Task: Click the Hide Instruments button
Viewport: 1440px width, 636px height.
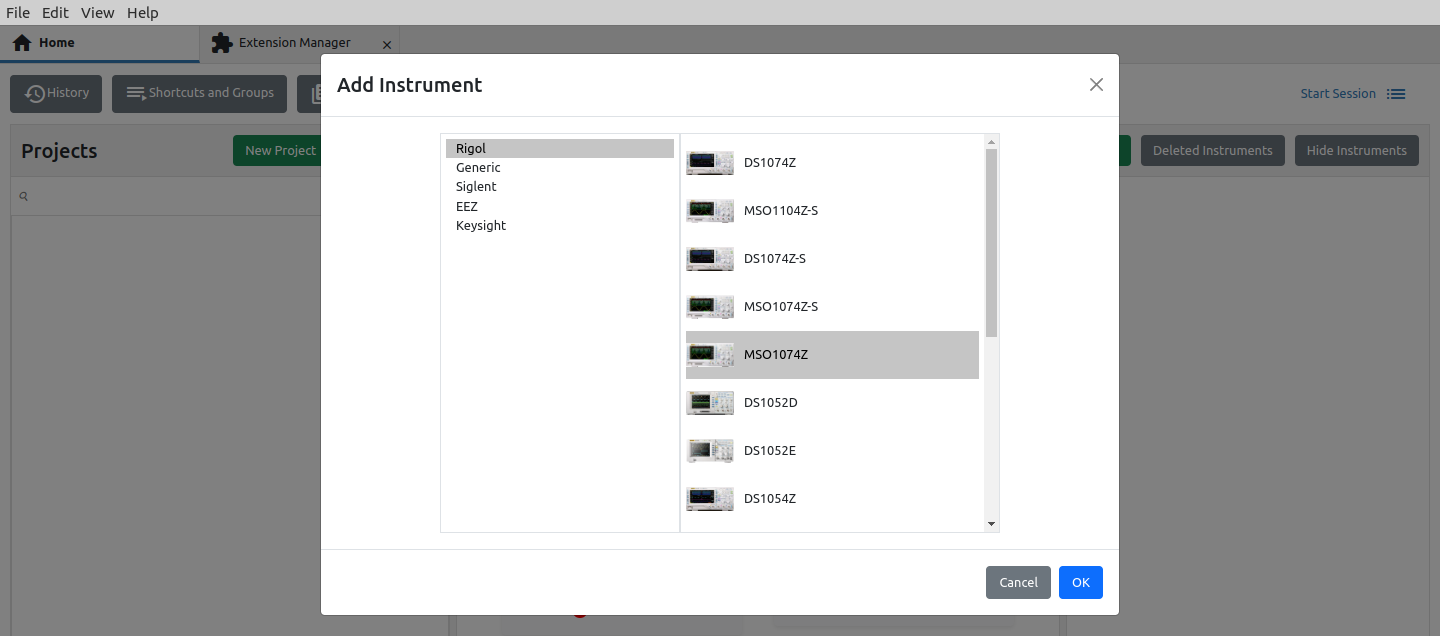Action: click(x=1357, y=151)
